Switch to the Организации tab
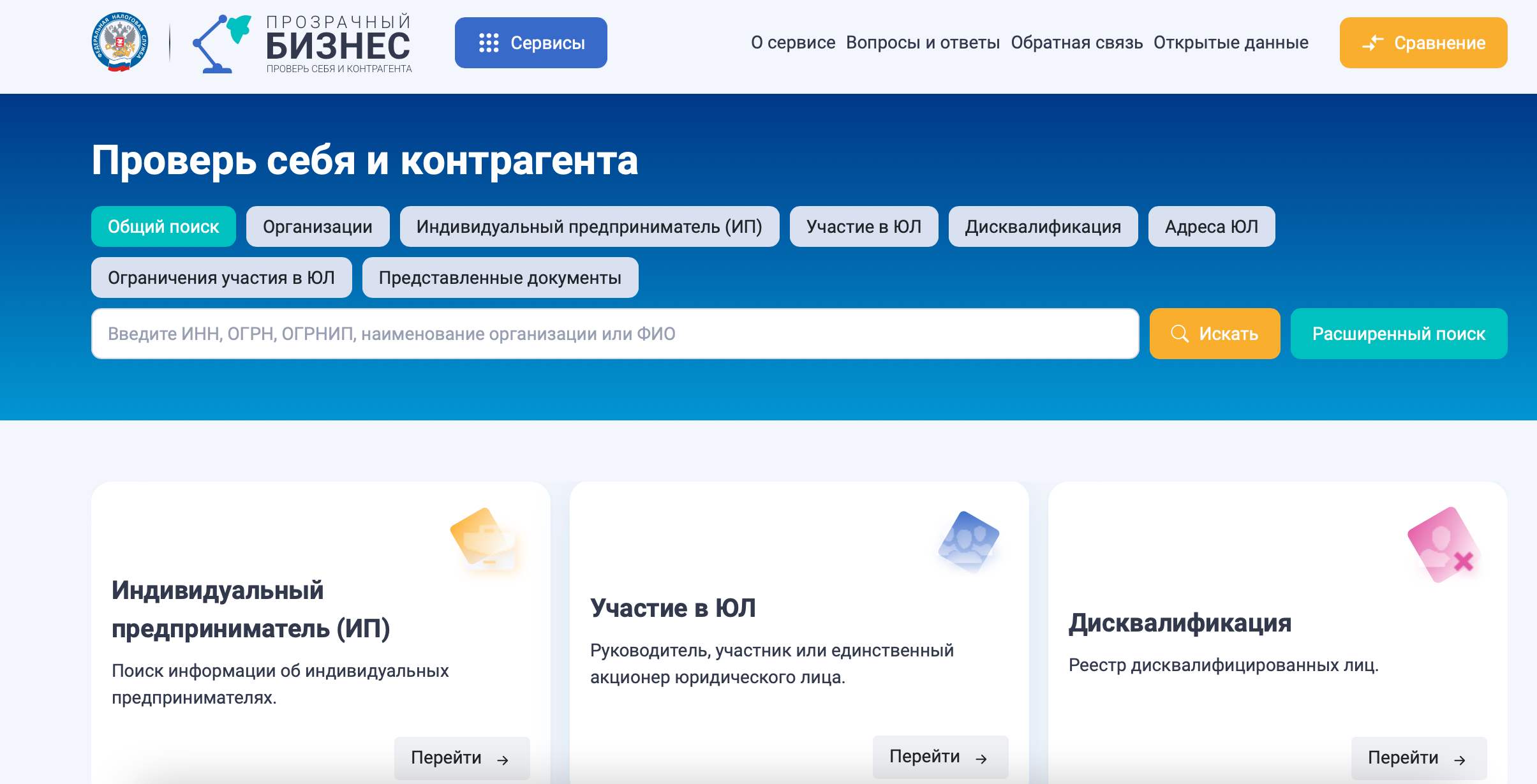 tap(318, 226)
